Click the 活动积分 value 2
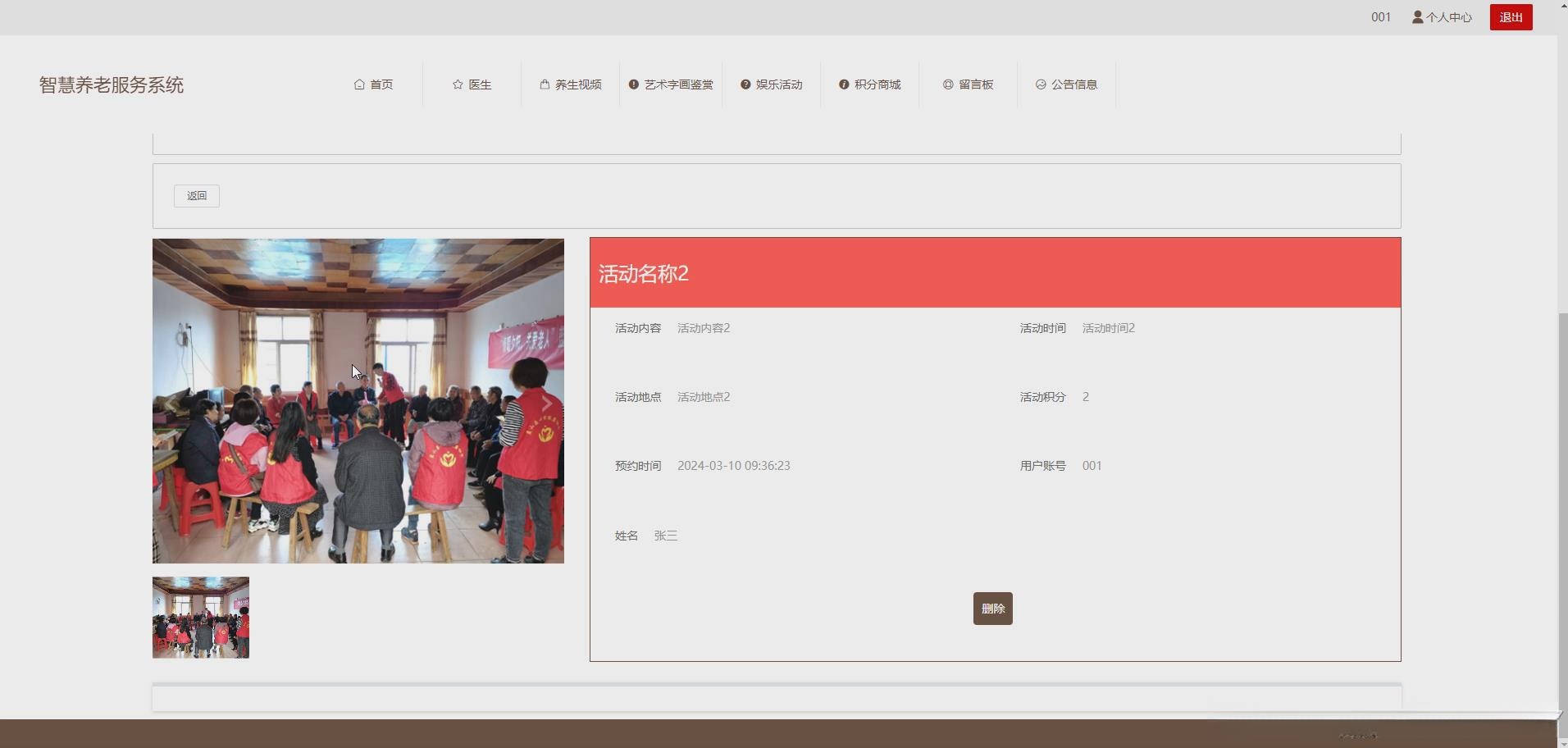 [x=1086, y=397]
